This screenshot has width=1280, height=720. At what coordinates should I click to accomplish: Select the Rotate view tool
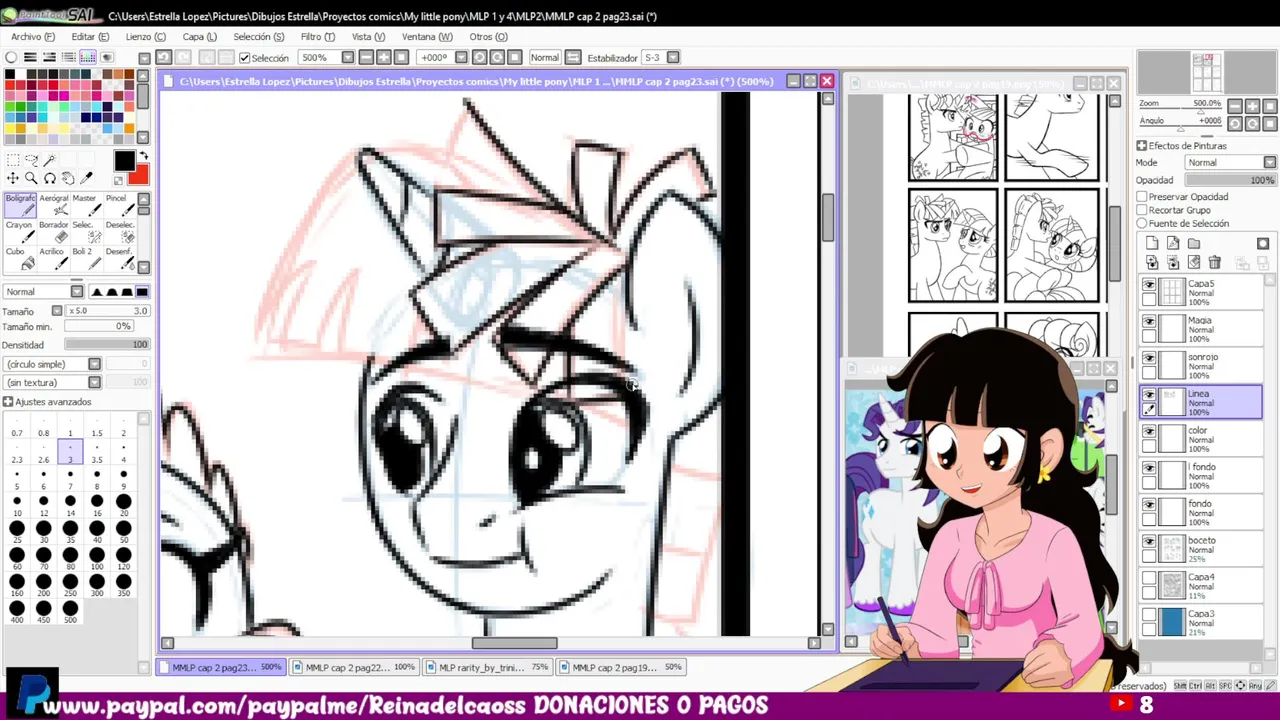49,179
